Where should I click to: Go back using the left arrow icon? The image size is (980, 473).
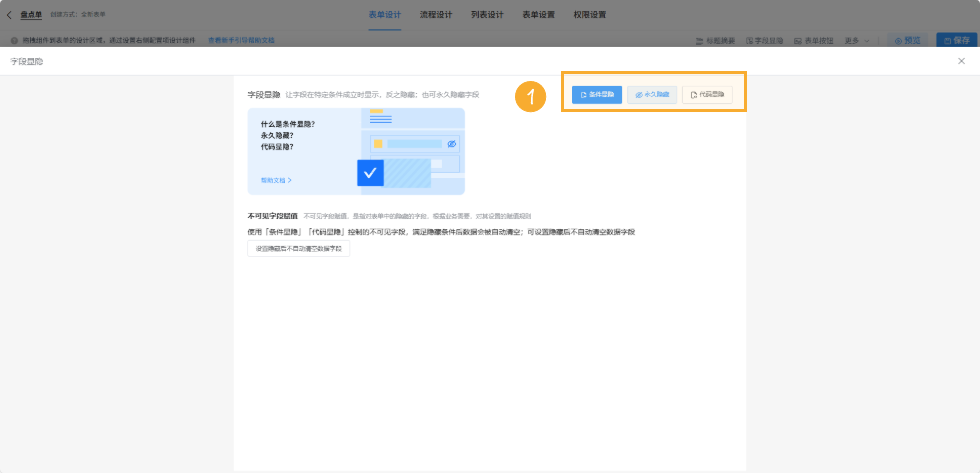(9, 14)
